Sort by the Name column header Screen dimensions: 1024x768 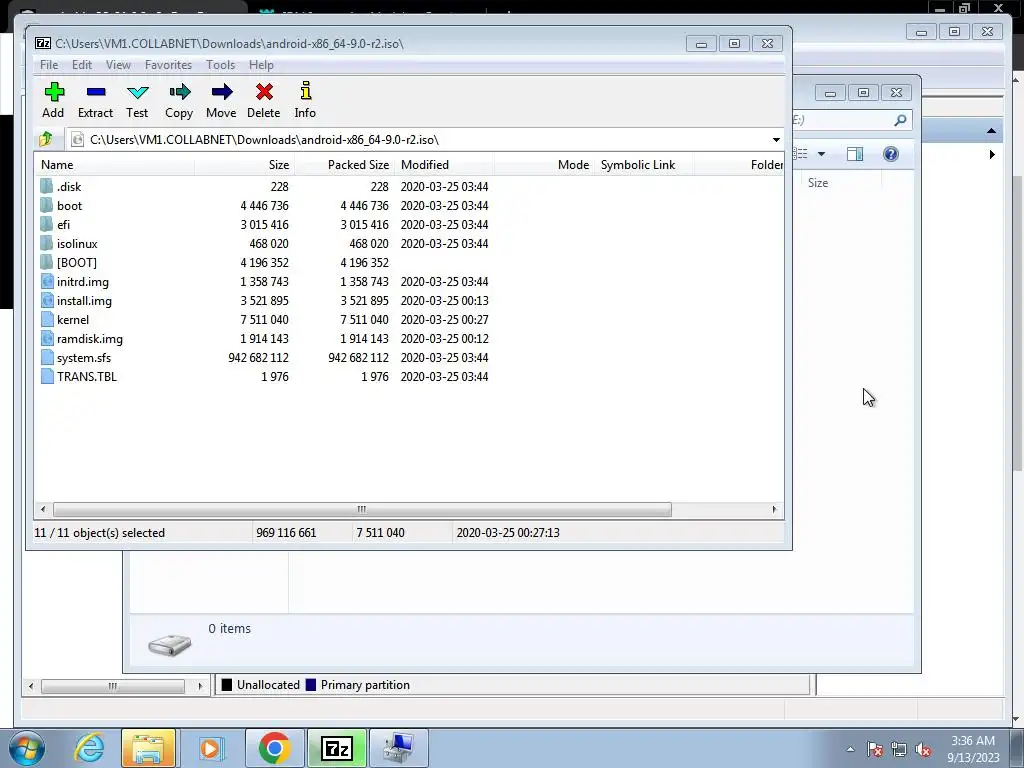[114, 165]
